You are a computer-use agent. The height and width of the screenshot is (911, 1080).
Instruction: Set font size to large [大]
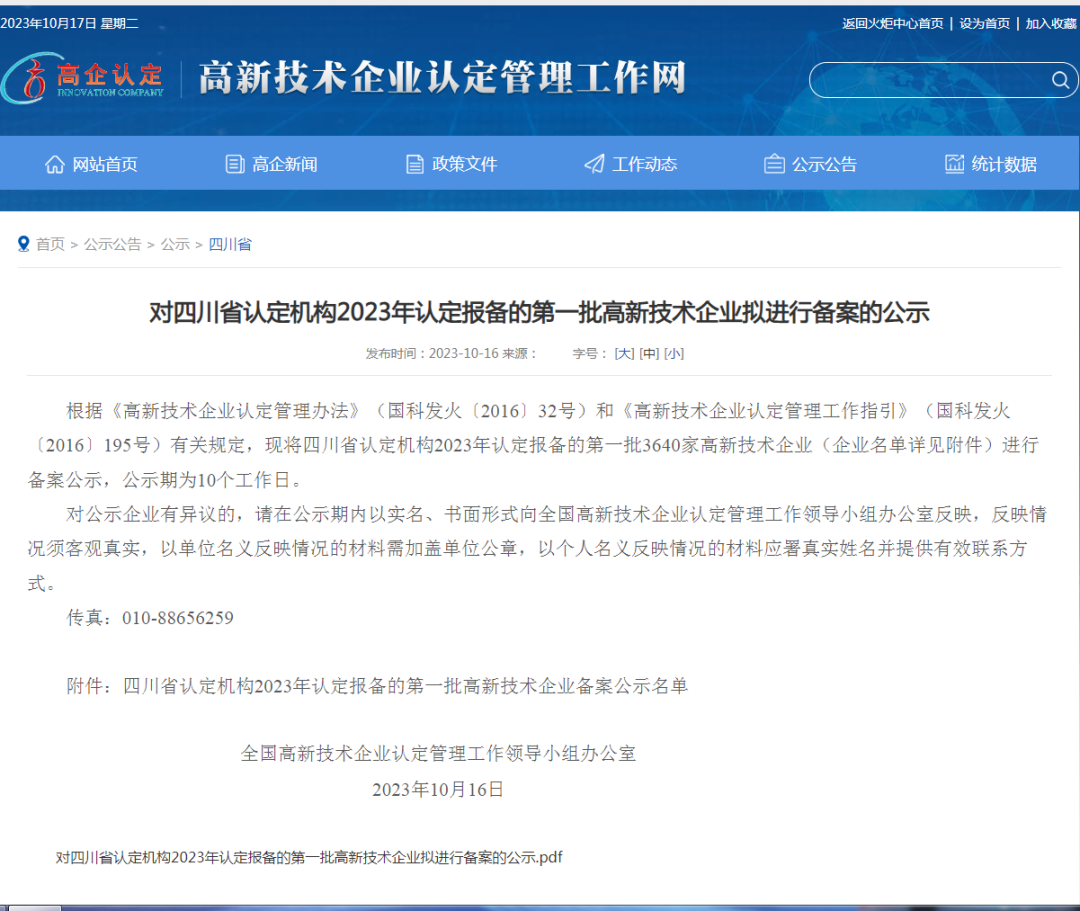(624, 353)
